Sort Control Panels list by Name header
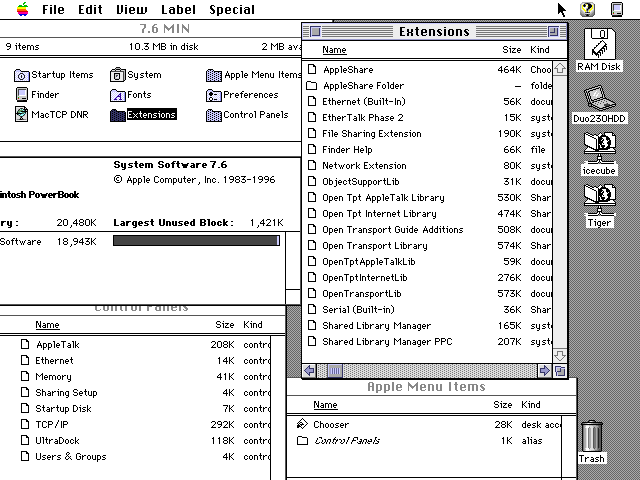The height and width of the screenshot is (480, 640). click(47, 325)
